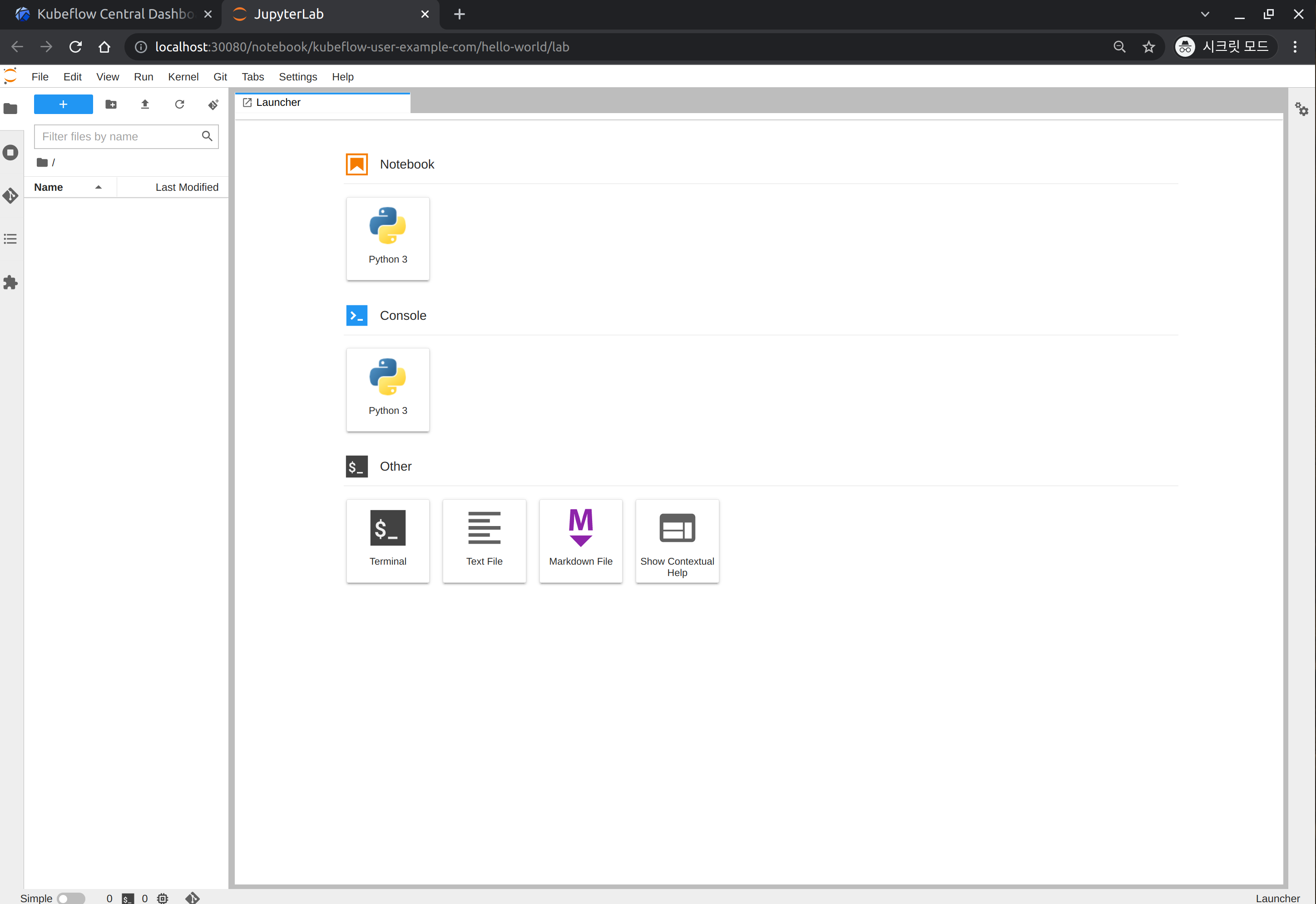The width and height of the screenshot is (1316, 904).
Task: Open the Tabs menu
Action: click(252, 76)
